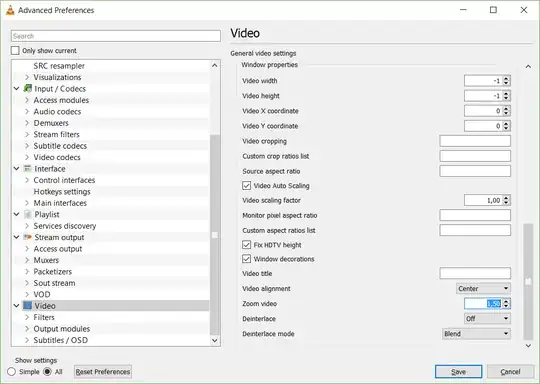Select VOD tree item

(x=42, y=294)
